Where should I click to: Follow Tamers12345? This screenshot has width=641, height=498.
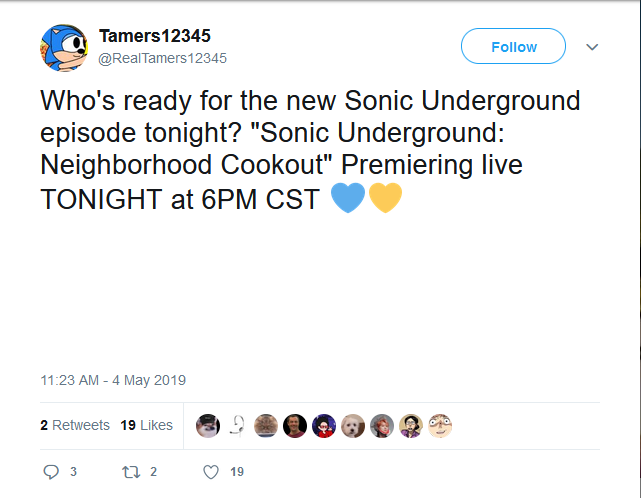coord(513,47)
